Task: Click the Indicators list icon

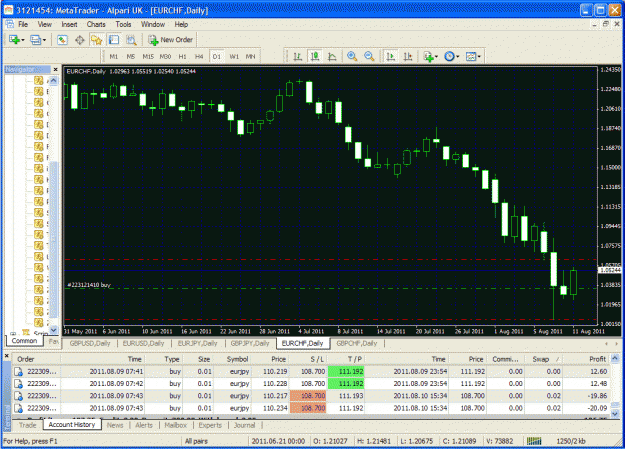Action: pyautogui.click(x=428, y=57)
